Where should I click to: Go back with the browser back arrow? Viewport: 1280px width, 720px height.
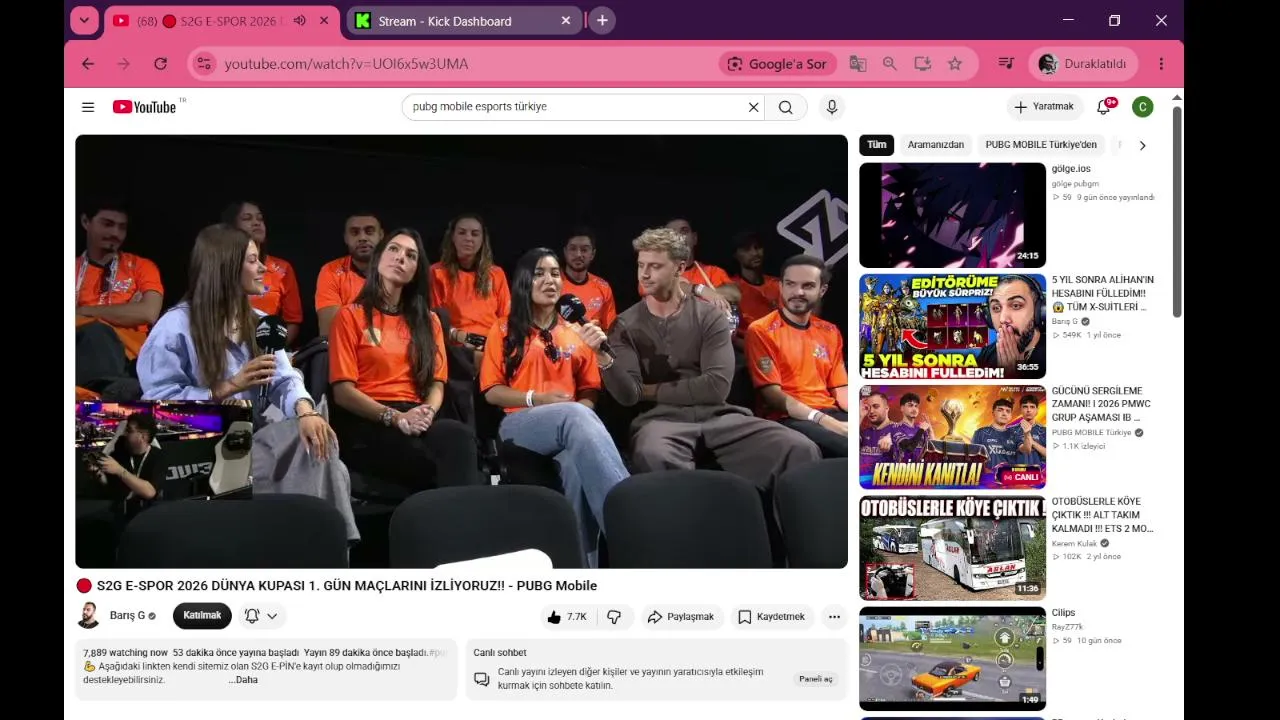point(88,64)
